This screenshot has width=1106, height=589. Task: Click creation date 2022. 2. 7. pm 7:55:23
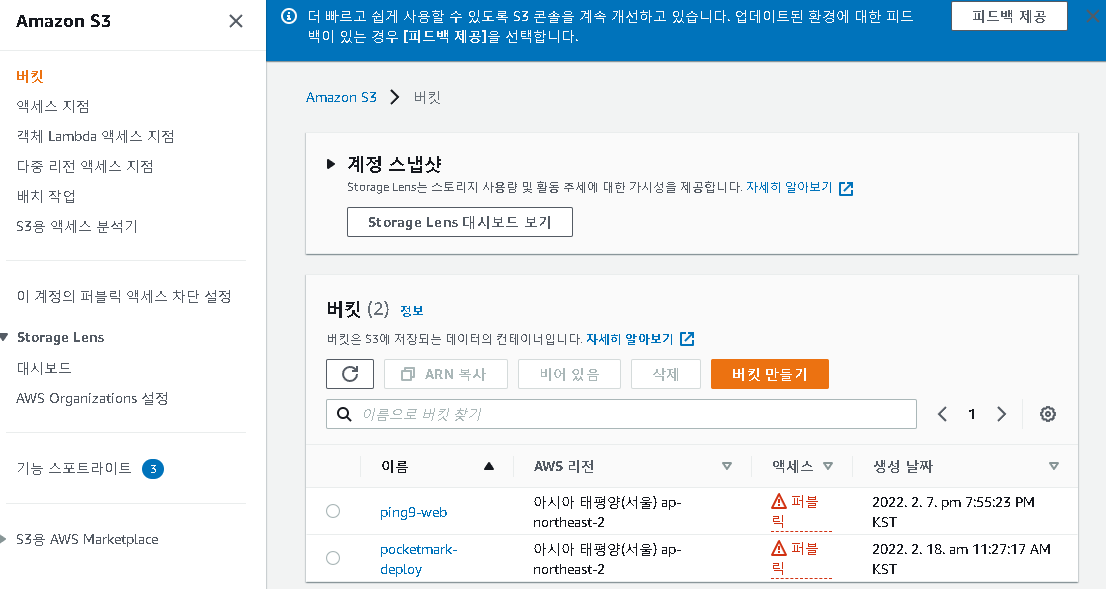(953, 511)
